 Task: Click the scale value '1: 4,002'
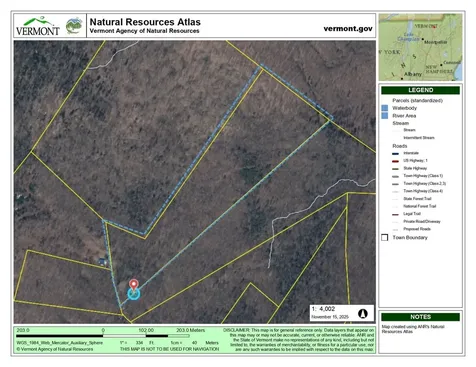coord(323,309)
